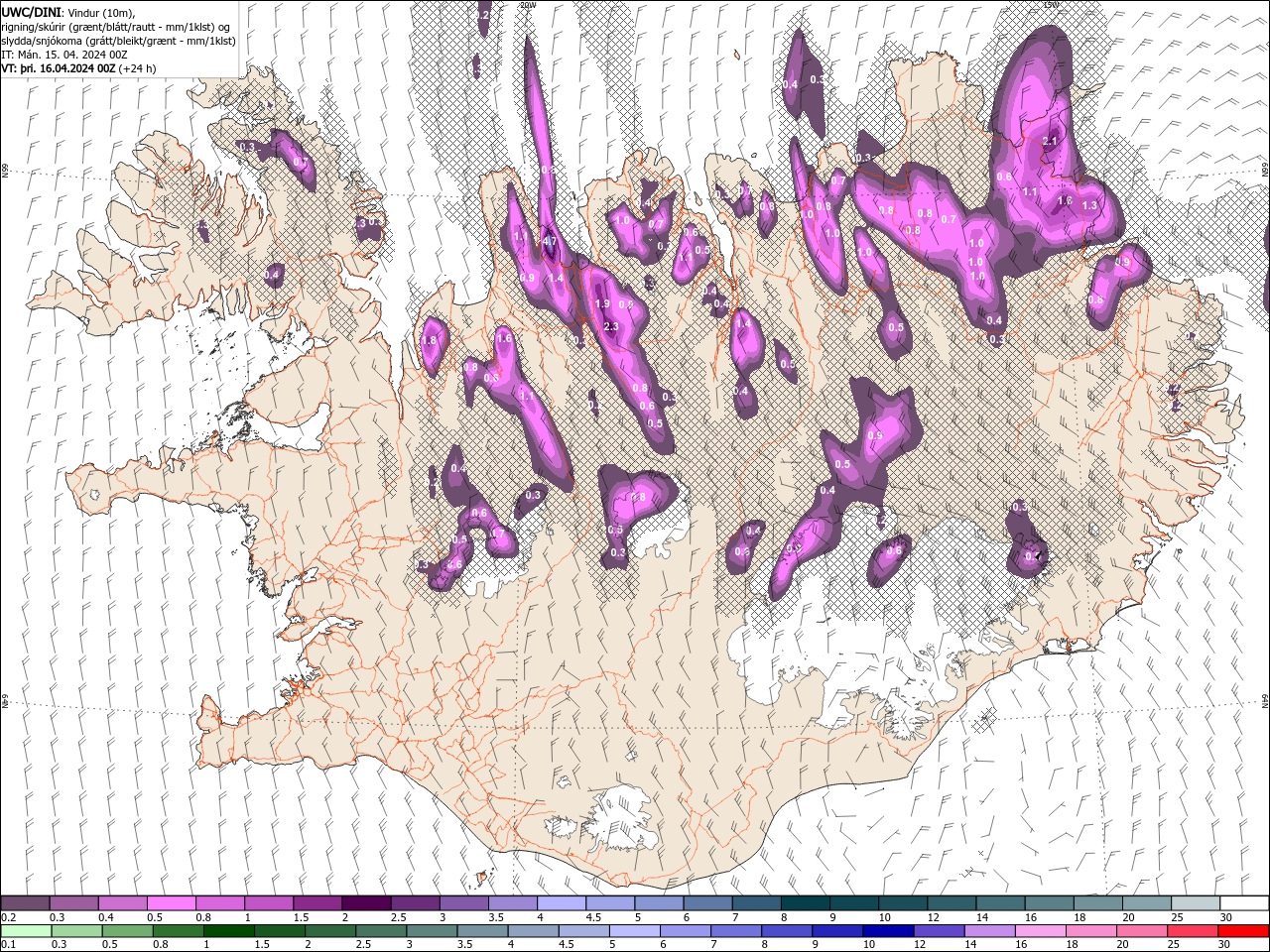Click the red rain scale swatch after 30
The image size is (1270, 952).
tap(1243, 930)
